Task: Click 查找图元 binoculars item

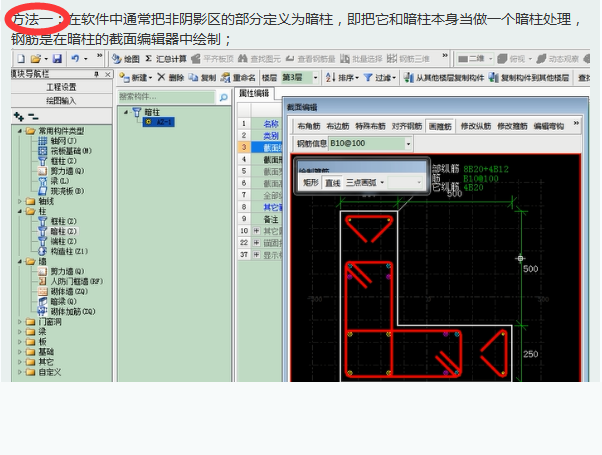Action: point(259,59)
